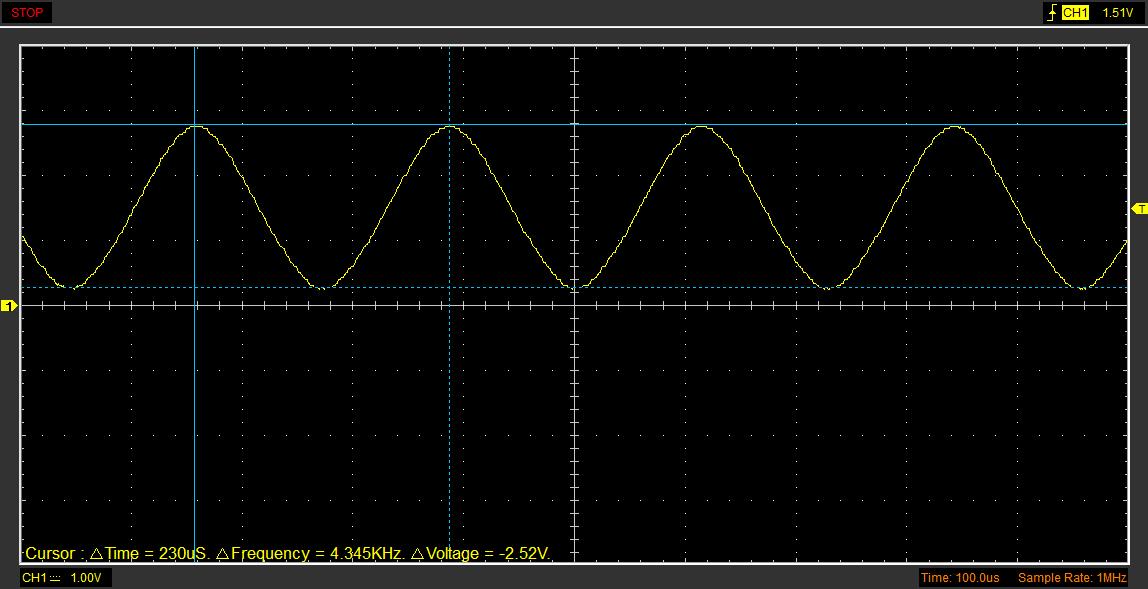The image size is (1148, 589).
Task: Click the Time: 100.0us timebase readout
Action: tap(960, 578)
